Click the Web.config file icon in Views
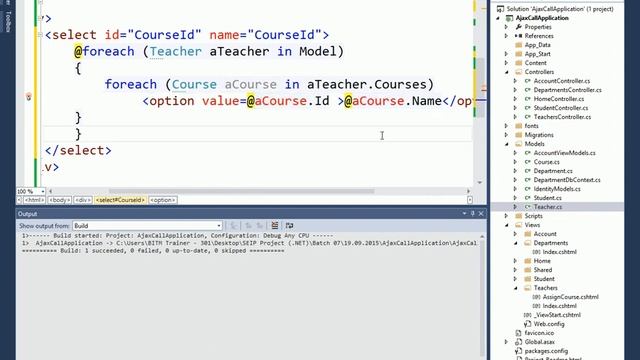Viewport: 640px width, 360px height. tap(527, 324)
